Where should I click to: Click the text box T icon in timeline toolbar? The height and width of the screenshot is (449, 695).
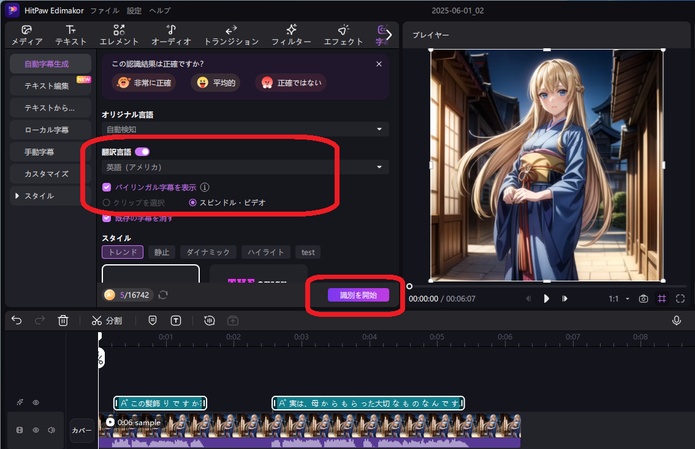[176, 320]
